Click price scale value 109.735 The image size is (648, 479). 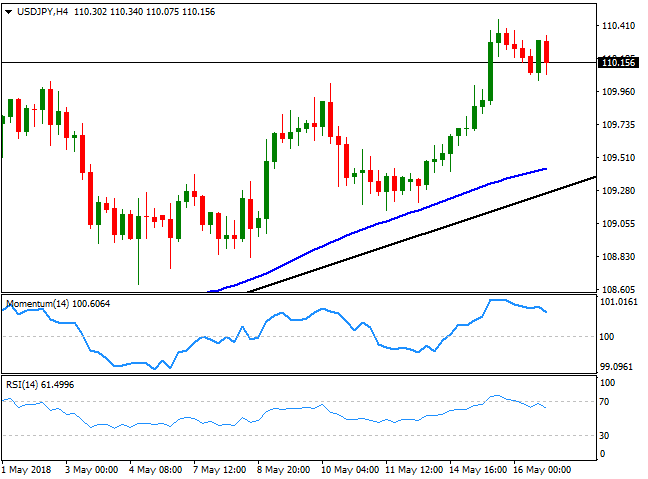[618, 125]
